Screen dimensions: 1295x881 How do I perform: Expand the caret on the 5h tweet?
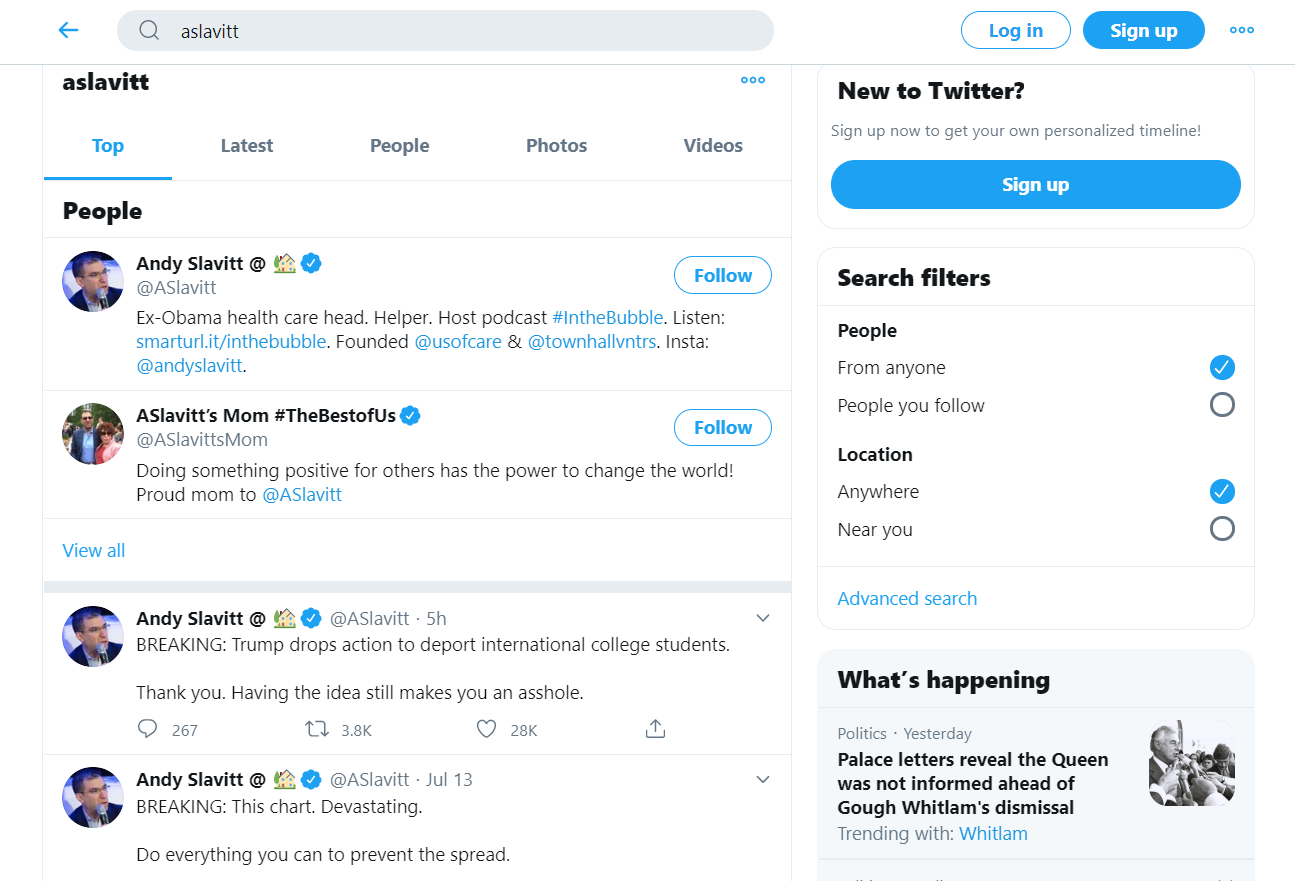(763, 618)
